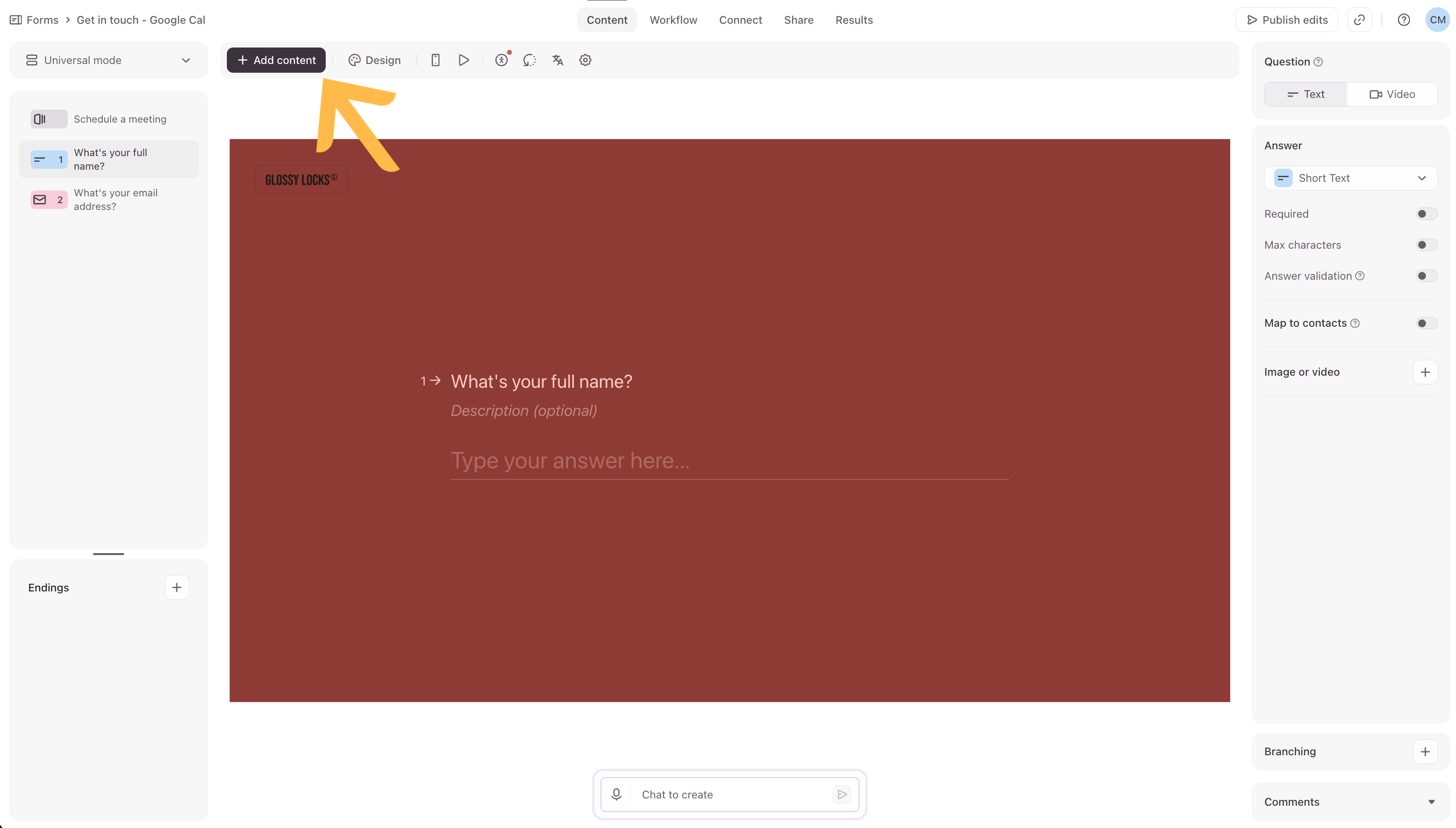Switch to the Workflow tab

tap(673, 20)
